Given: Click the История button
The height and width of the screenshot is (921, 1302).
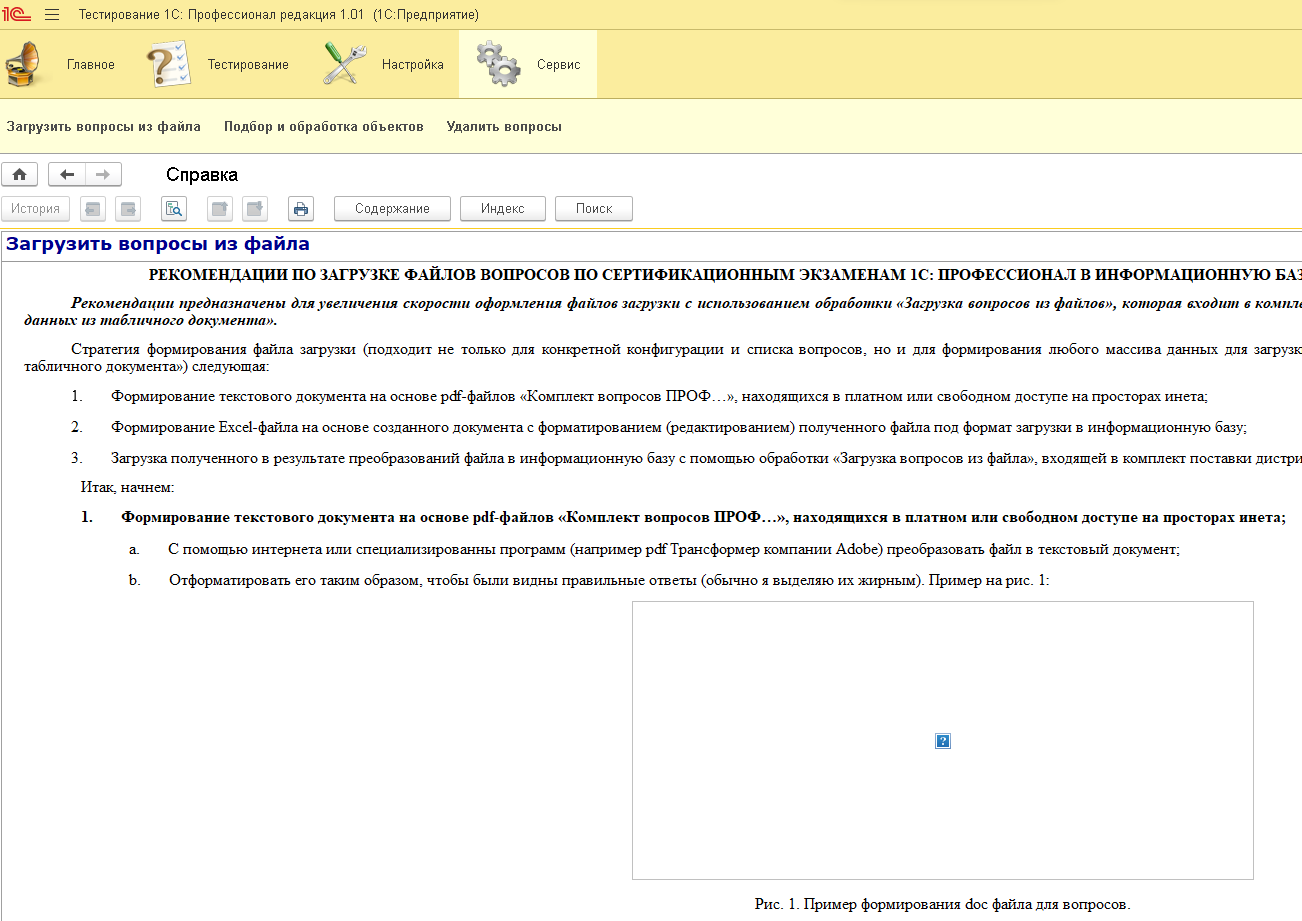Looking at the screenshot, I should pos(36,209).
